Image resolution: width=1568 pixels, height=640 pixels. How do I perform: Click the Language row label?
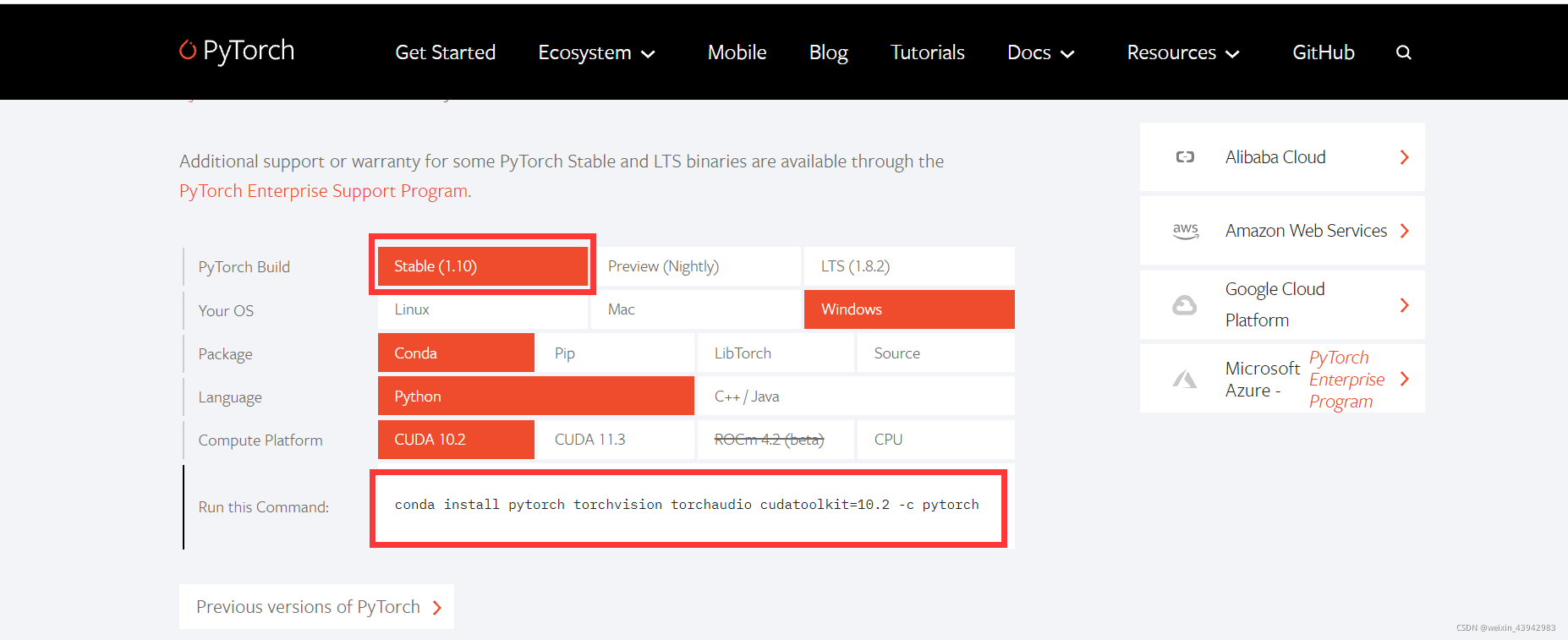click(230, 397)
